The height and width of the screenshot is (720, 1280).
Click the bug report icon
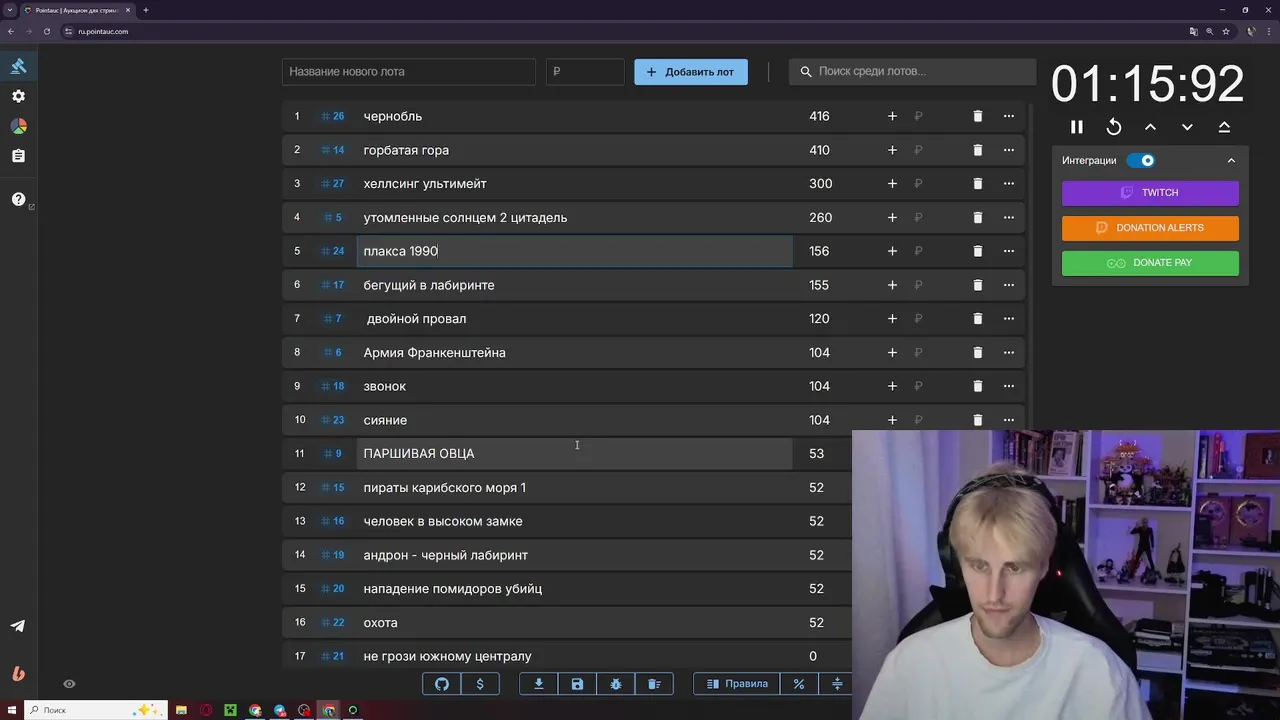pyautogui.click(x=616, y=684)
